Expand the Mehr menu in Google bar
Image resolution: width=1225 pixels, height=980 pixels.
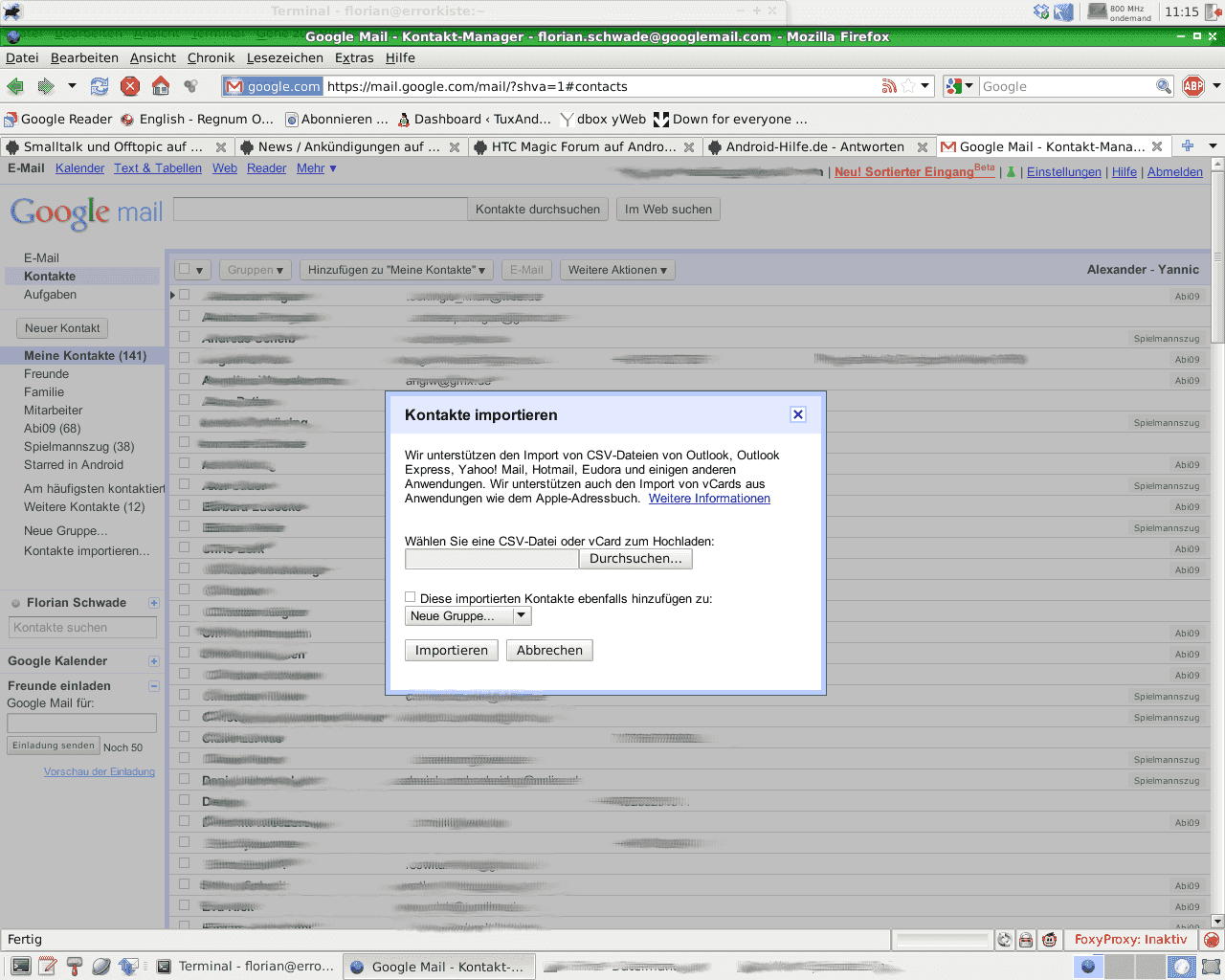point(316,168)
